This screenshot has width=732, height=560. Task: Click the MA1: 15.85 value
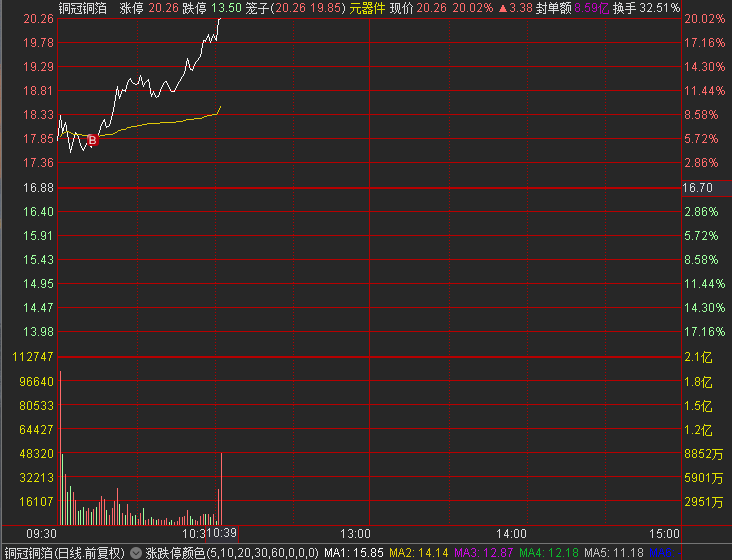(x=354, y=553)
